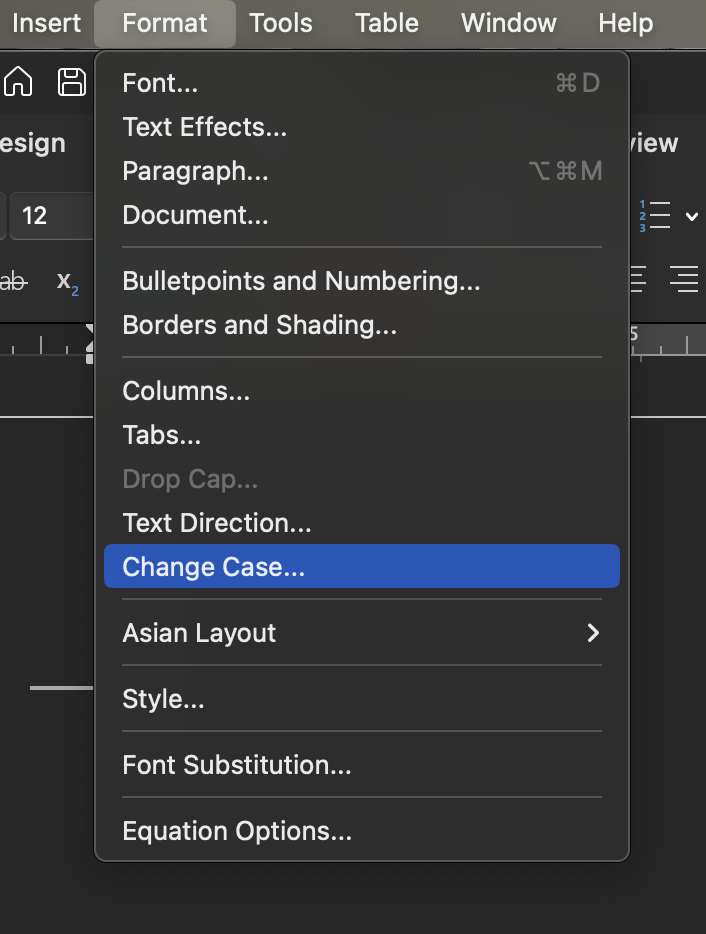706x934 pixels.
Task: Select Borders and Shading...
Action: 361,325
